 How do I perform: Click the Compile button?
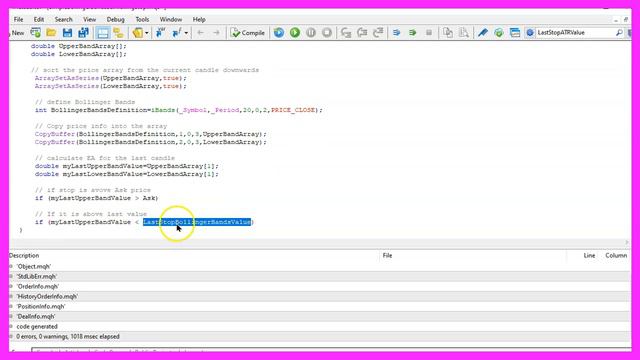click(x=247, y=33)
